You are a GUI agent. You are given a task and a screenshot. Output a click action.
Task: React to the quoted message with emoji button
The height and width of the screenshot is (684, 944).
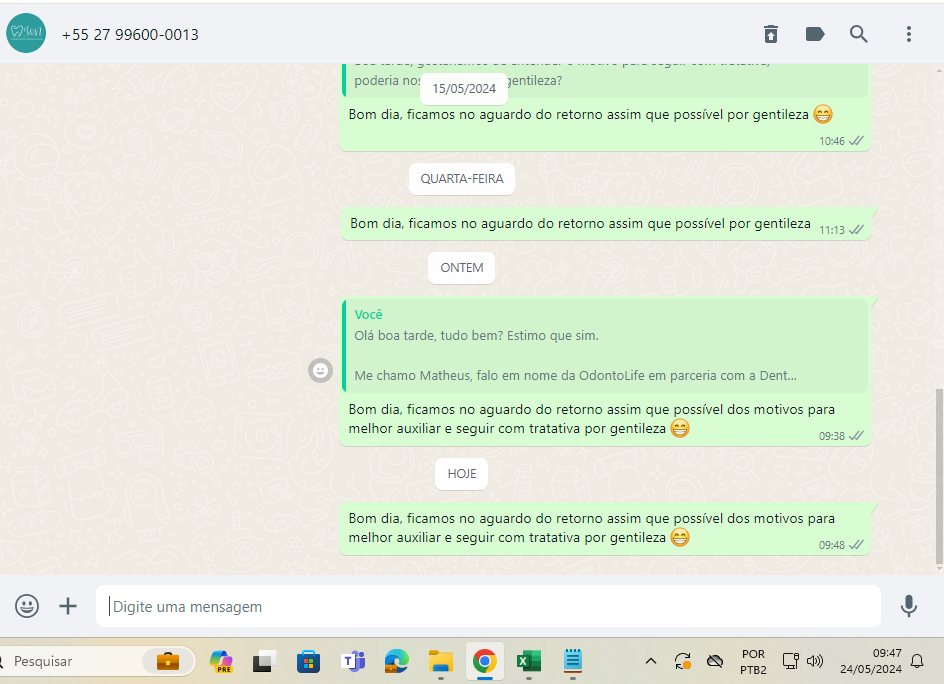point(320,370)
